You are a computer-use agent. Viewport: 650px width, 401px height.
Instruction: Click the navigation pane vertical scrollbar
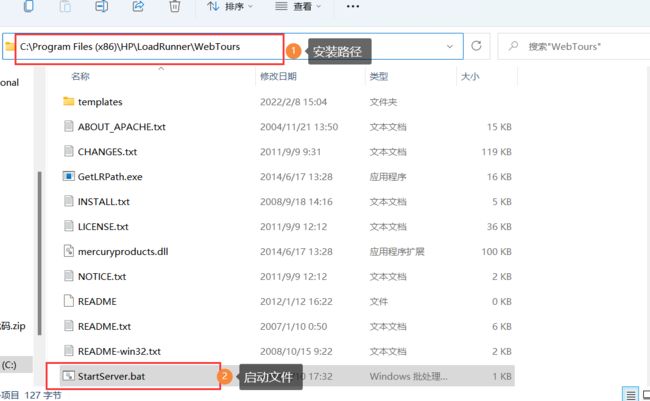tap(39, 253)
